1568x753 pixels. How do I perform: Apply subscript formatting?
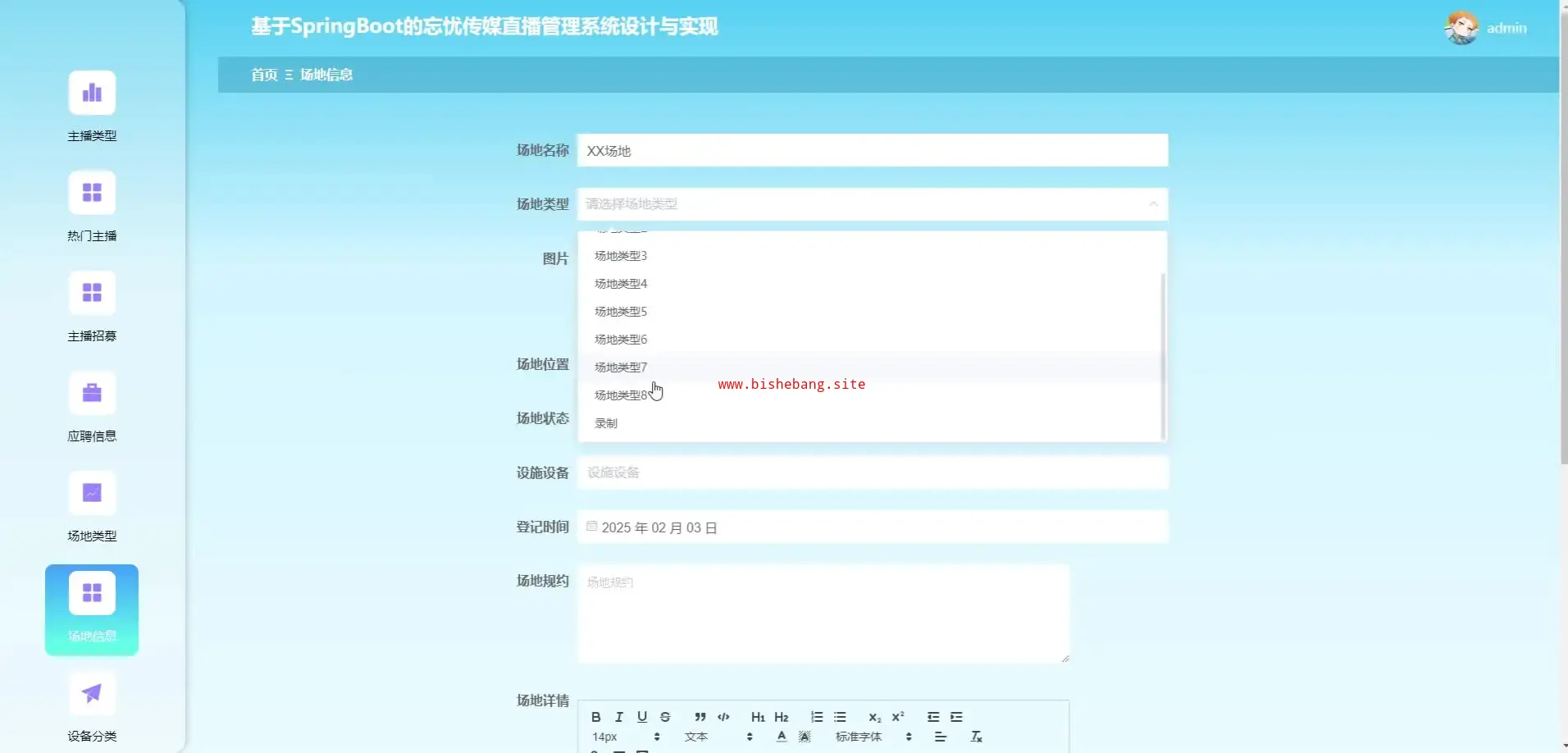pos(875,717)
